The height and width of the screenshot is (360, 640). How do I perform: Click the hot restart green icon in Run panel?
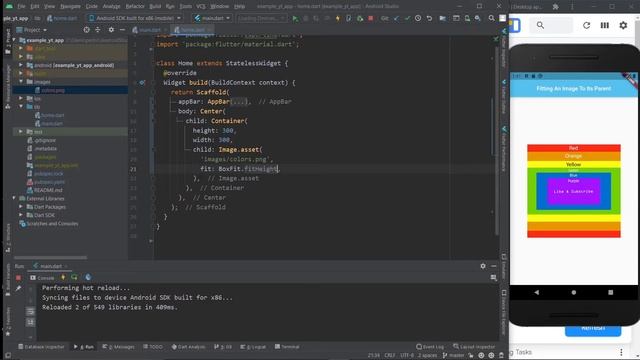click(74, 278)
